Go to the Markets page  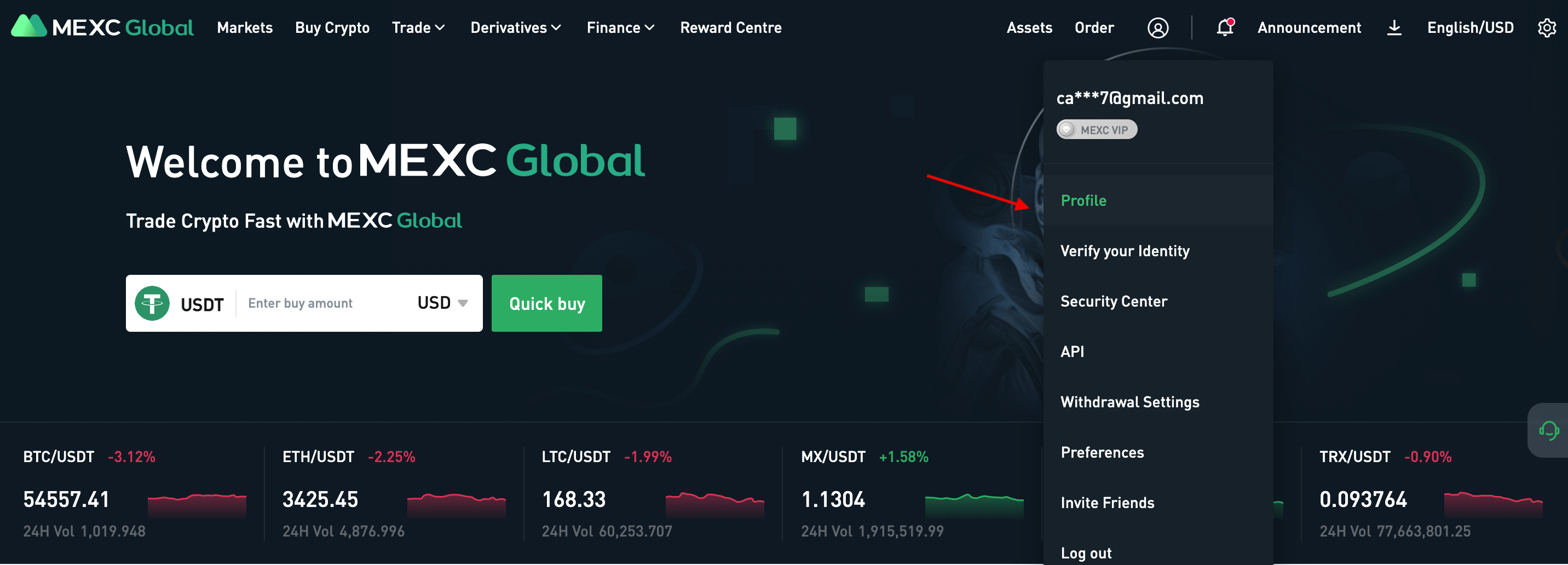click(x=245, y=27)
